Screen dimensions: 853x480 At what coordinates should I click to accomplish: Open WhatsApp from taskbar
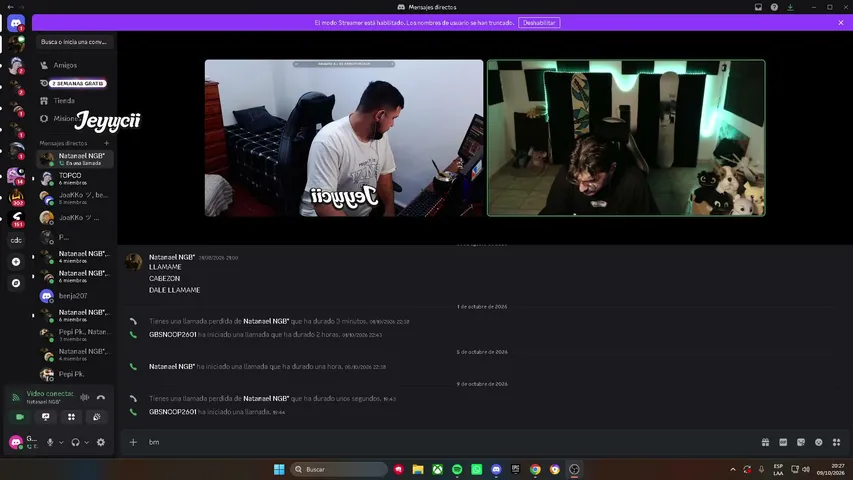pyautogui.click(x=477, y=469)
